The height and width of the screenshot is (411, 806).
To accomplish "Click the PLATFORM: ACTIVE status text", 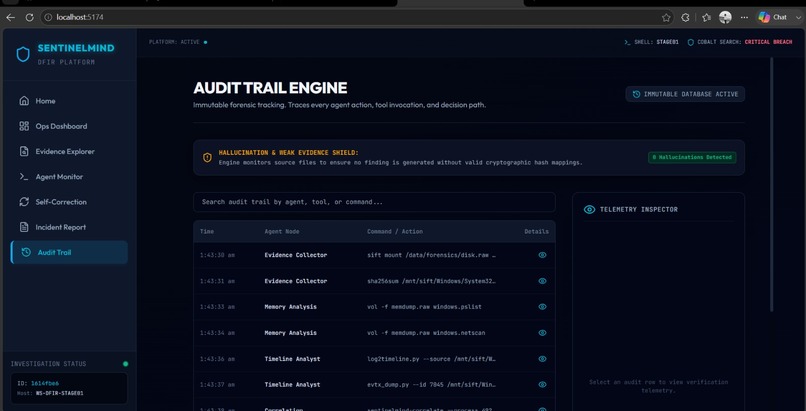I will point(174,42).
